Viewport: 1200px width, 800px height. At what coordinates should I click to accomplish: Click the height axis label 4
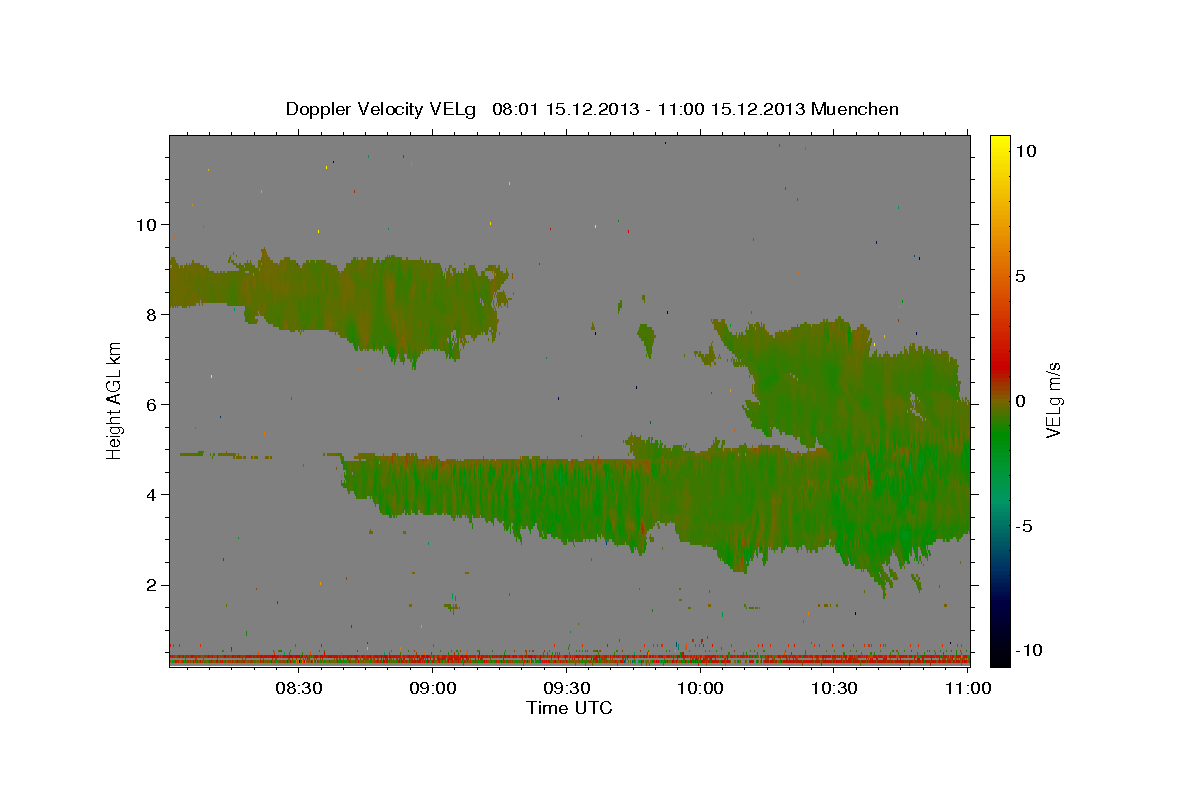pyautogui.click(x=152, y=494)
